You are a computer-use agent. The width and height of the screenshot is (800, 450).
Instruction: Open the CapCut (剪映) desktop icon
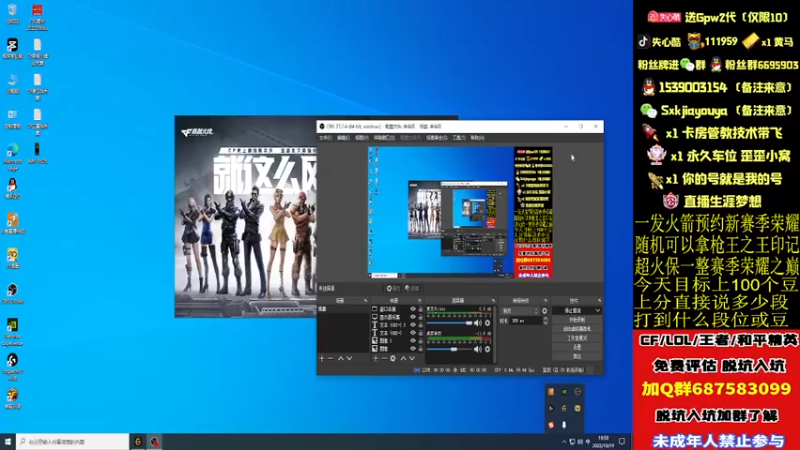(x=12, y=48)
